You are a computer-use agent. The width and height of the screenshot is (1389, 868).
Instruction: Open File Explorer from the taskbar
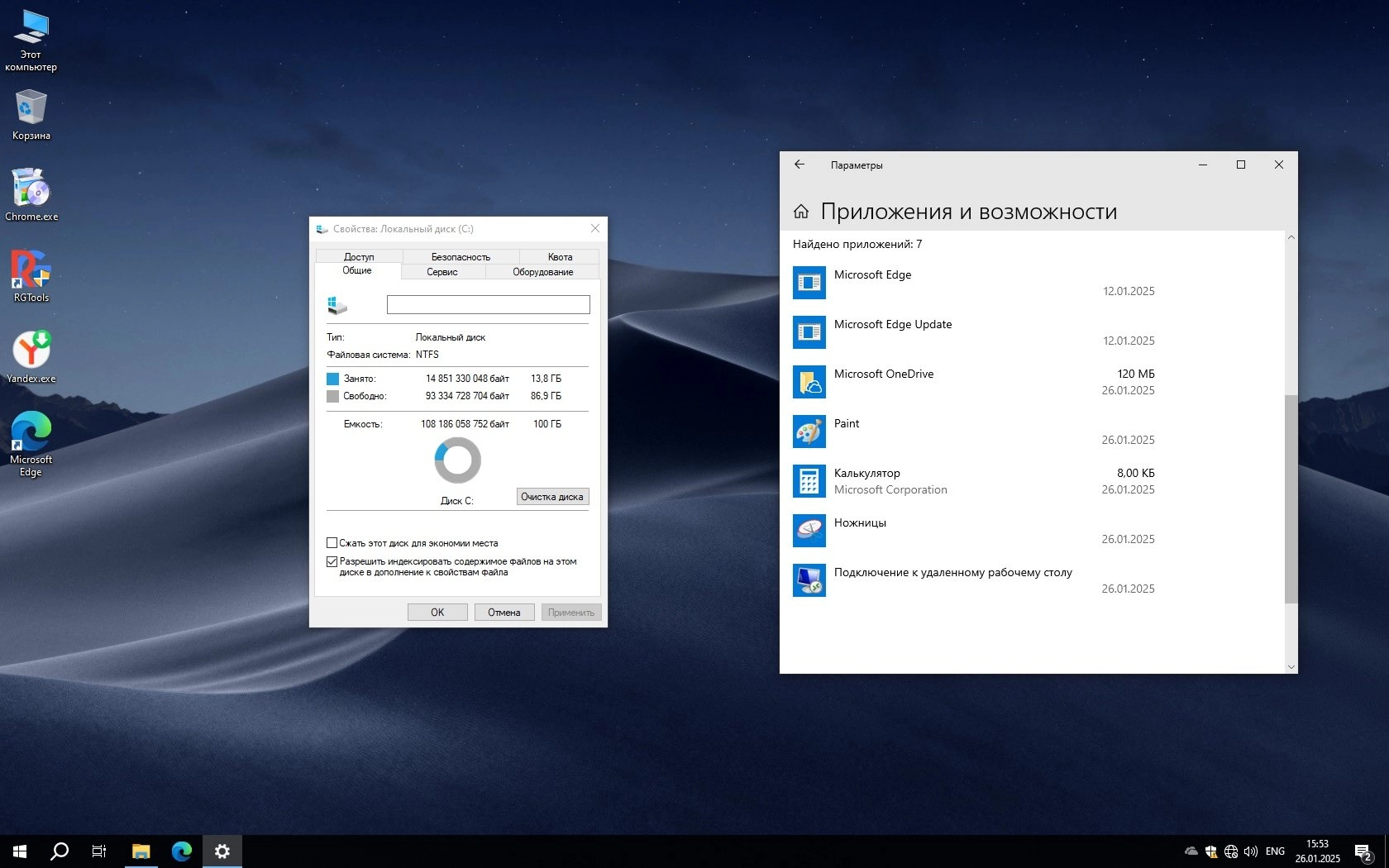pyautogui.click(x=141, y=851)
